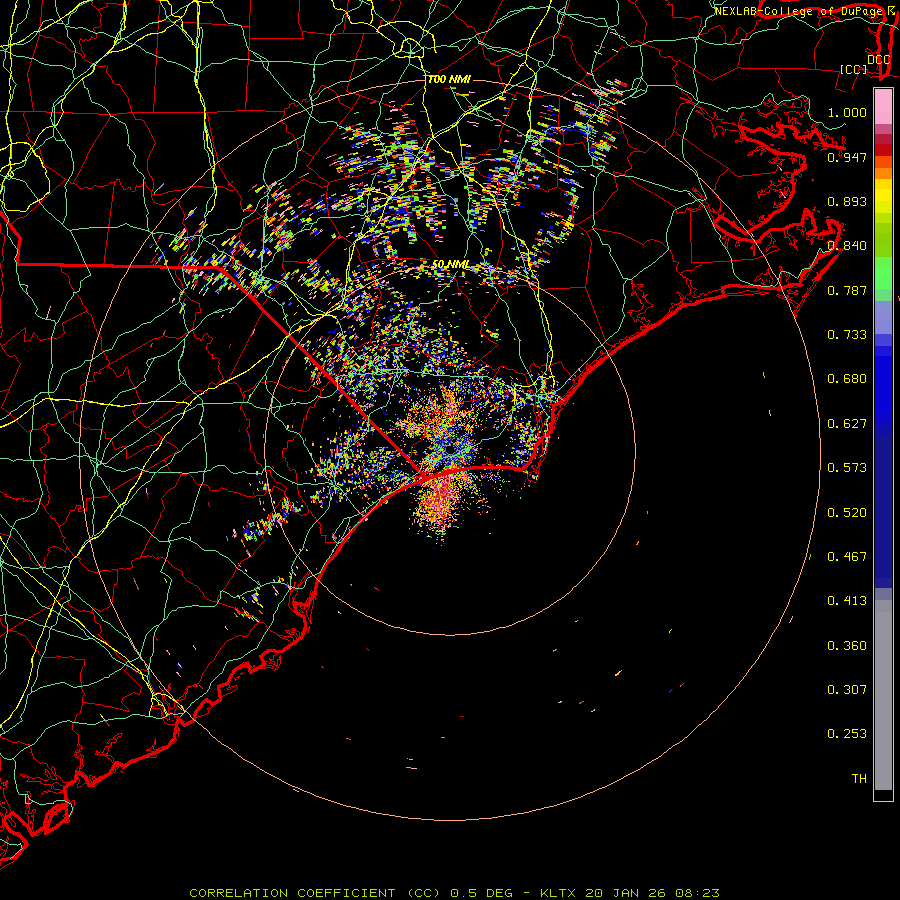Click the 0.520 value on the color scale

(x=847, y=513)
